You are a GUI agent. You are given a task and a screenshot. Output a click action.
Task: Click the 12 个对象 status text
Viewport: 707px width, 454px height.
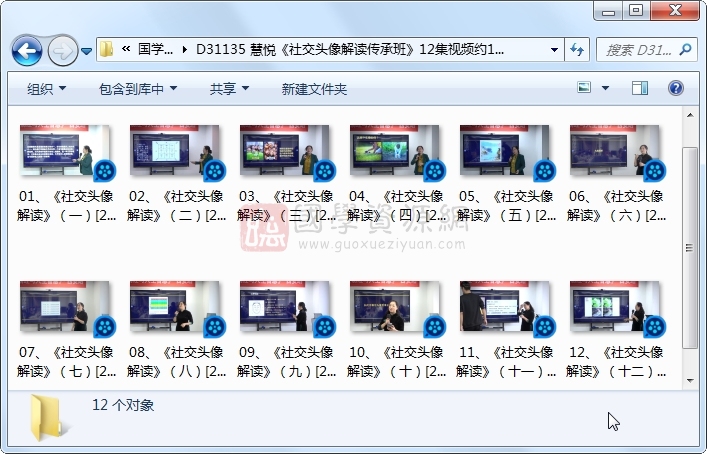click(123, 405)
